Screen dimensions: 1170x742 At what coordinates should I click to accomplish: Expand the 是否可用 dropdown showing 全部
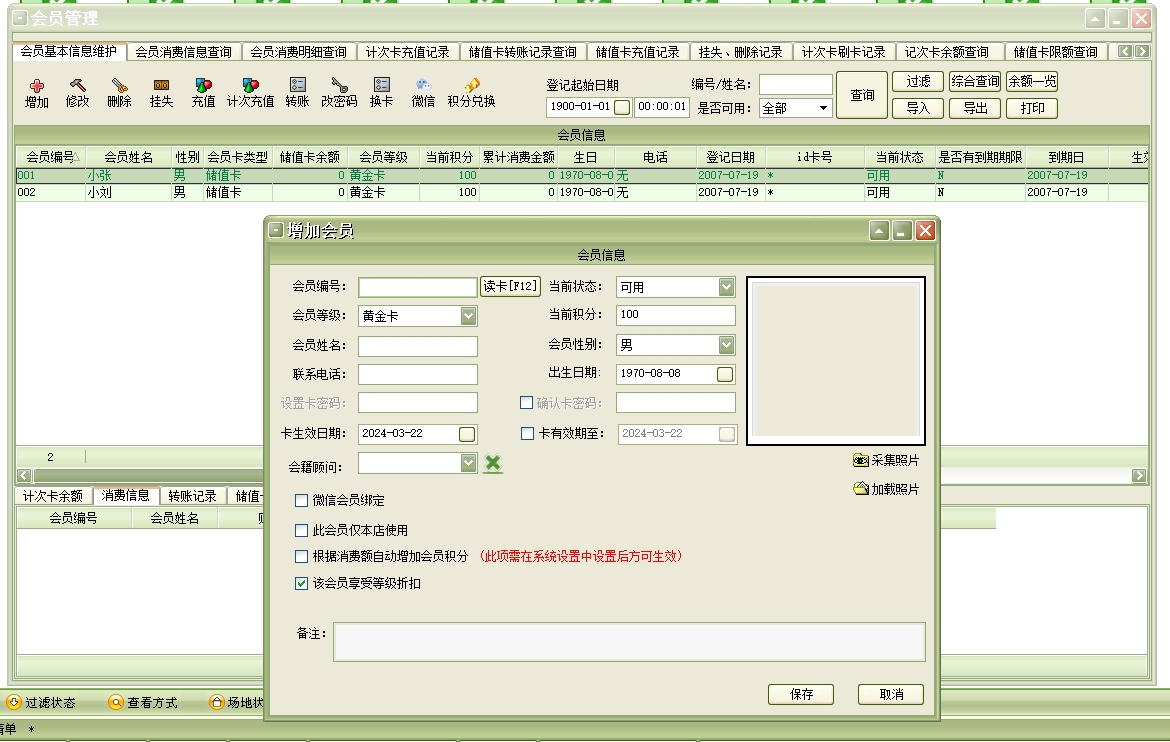click(824, 108)
